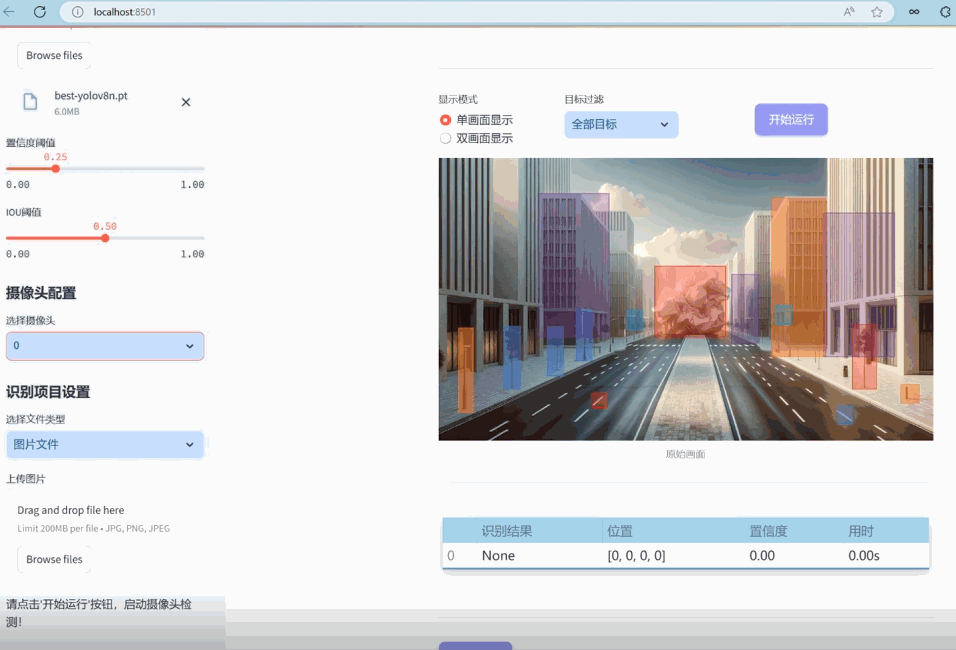Screen dimensions: 956x650
Task: Add page to favorites star icon
Action: coord(877,12)
